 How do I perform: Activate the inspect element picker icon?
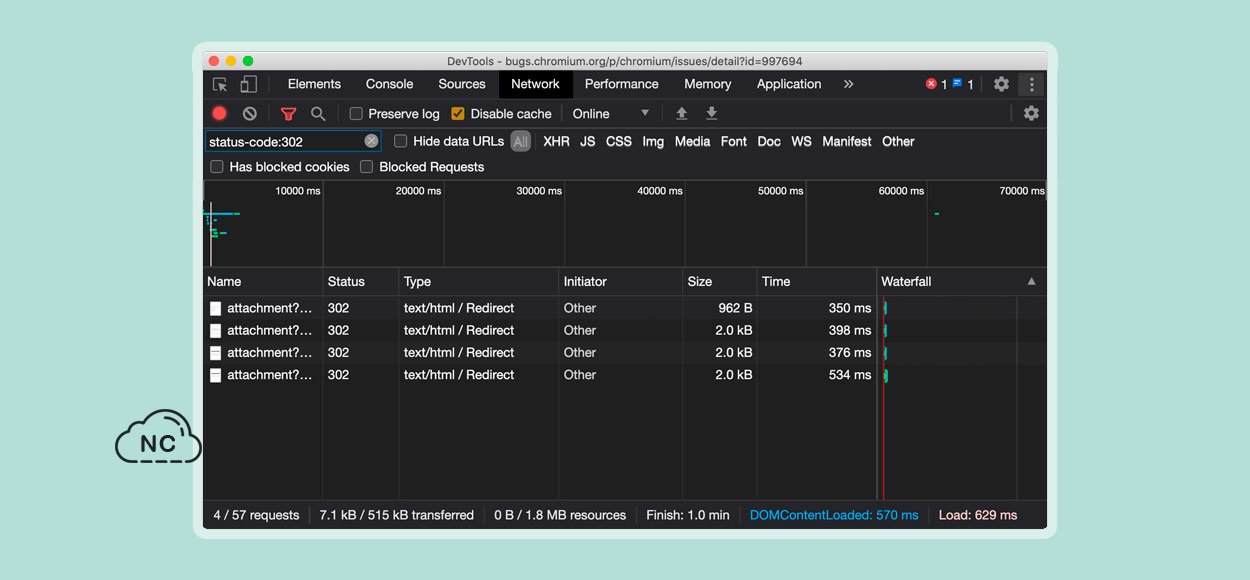pyautogui.click(x=220, y=85)
